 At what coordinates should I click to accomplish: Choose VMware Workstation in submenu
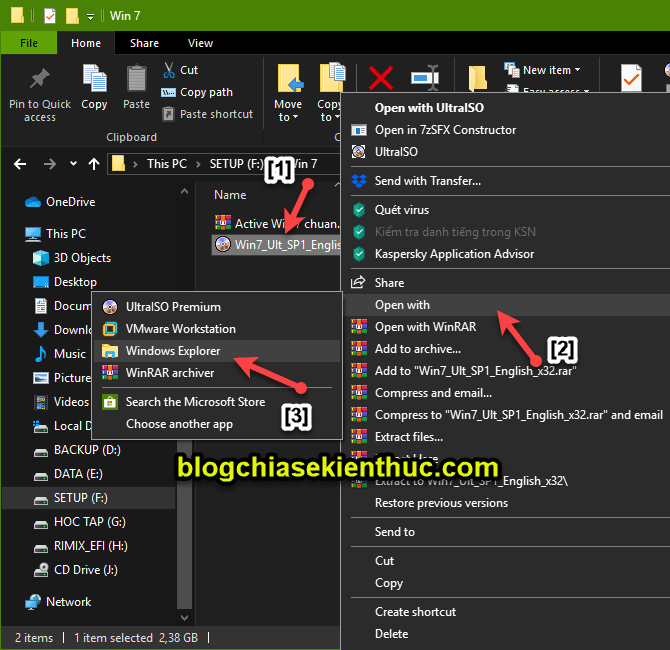tap(217, 329)
